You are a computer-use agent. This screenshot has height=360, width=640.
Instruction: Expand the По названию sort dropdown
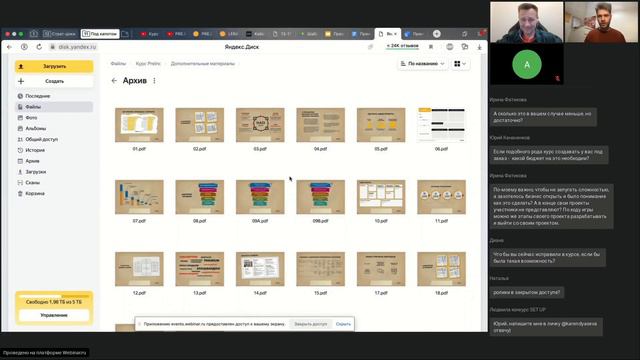point(422,64)
